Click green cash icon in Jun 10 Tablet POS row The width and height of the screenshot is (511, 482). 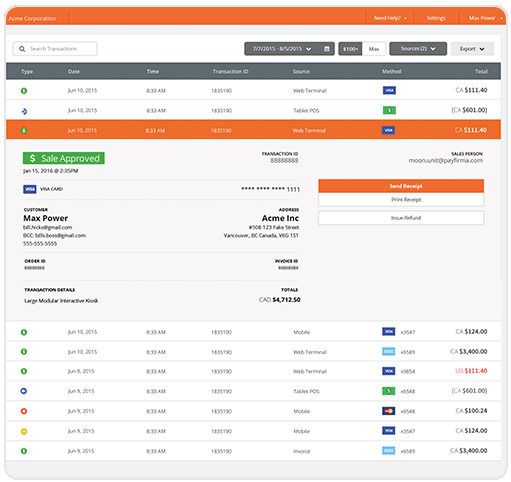pos(389,110)
